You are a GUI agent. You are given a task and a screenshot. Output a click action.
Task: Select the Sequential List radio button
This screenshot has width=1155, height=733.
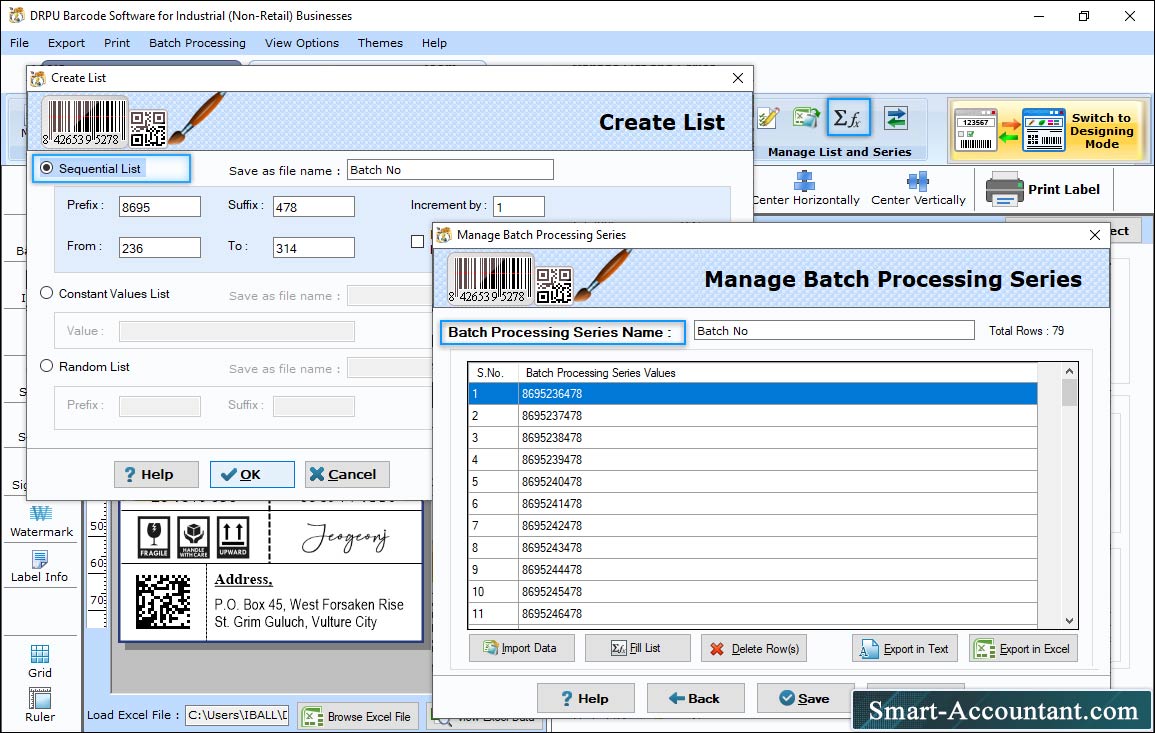[x=46, y=168]
